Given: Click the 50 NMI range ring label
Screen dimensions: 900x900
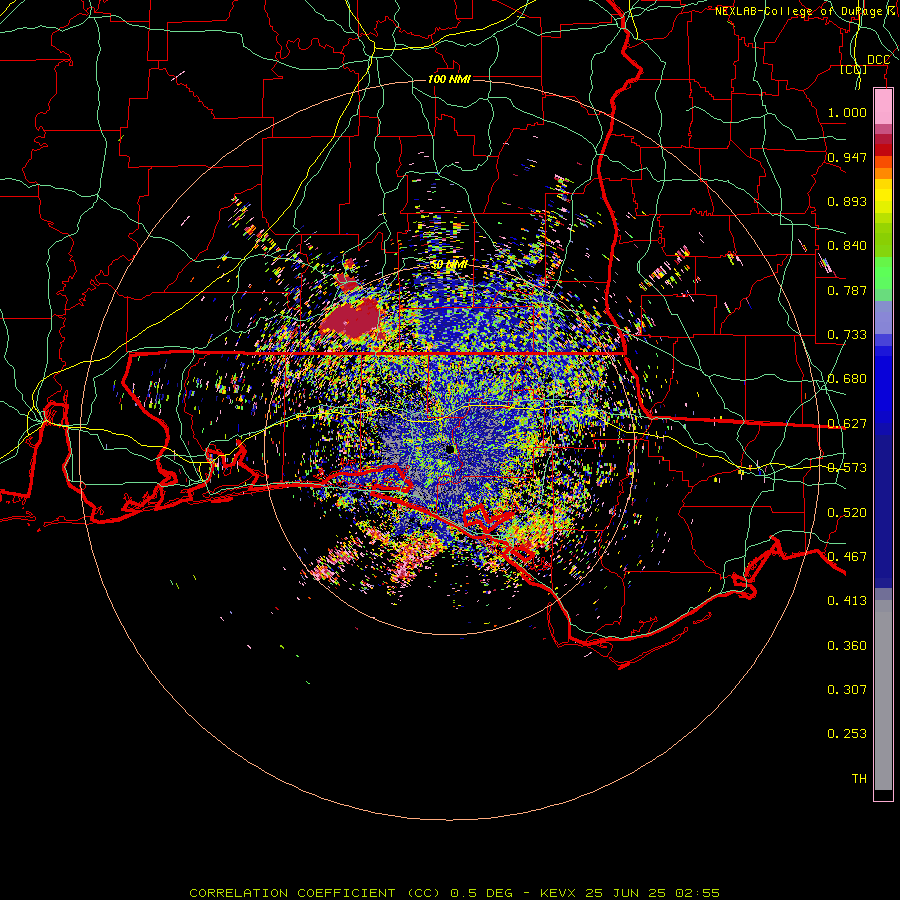Looking at the screenshot, I should [x=449, y=265].
